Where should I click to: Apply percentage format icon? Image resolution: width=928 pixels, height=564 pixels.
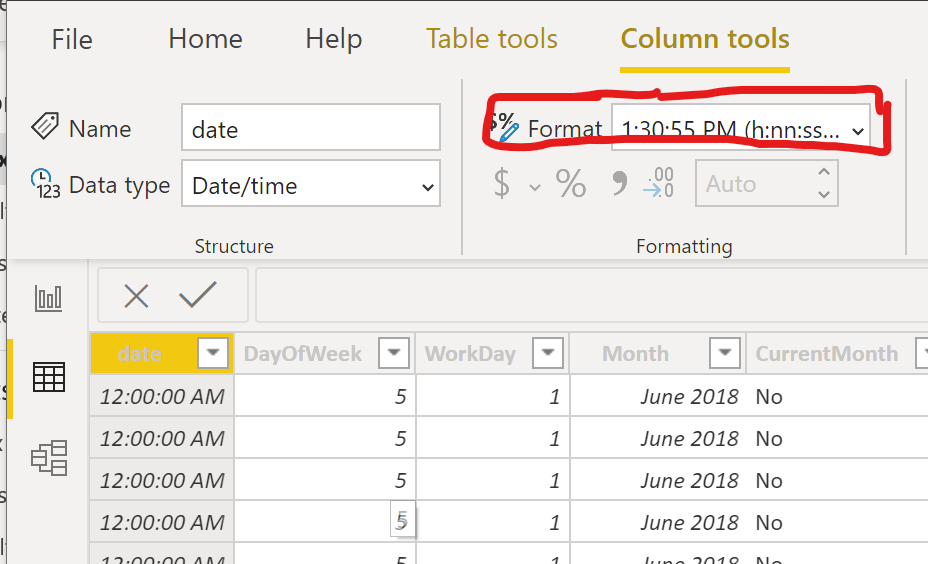tap(571, 183)
